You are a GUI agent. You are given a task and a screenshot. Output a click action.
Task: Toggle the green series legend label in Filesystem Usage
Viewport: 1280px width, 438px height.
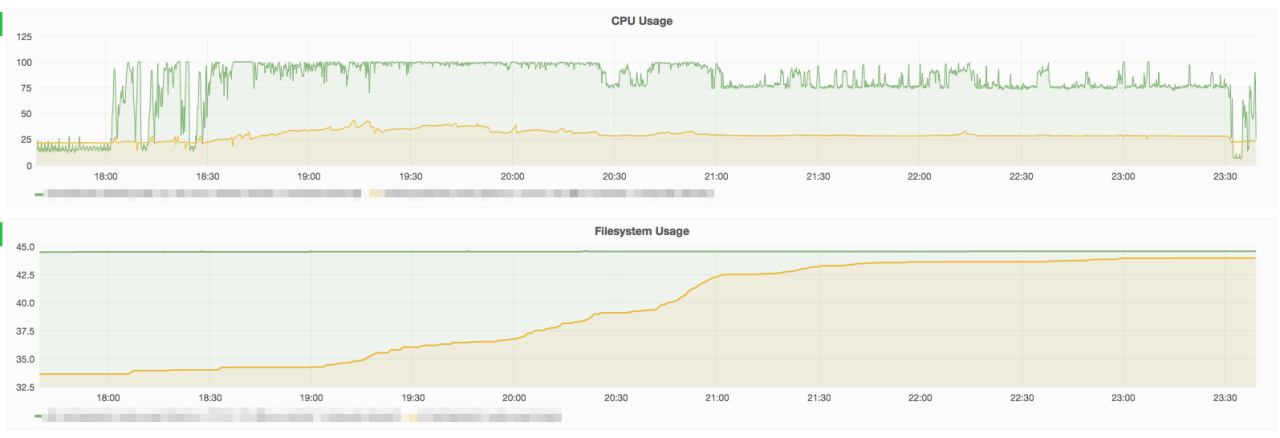(x=225, y=416)
